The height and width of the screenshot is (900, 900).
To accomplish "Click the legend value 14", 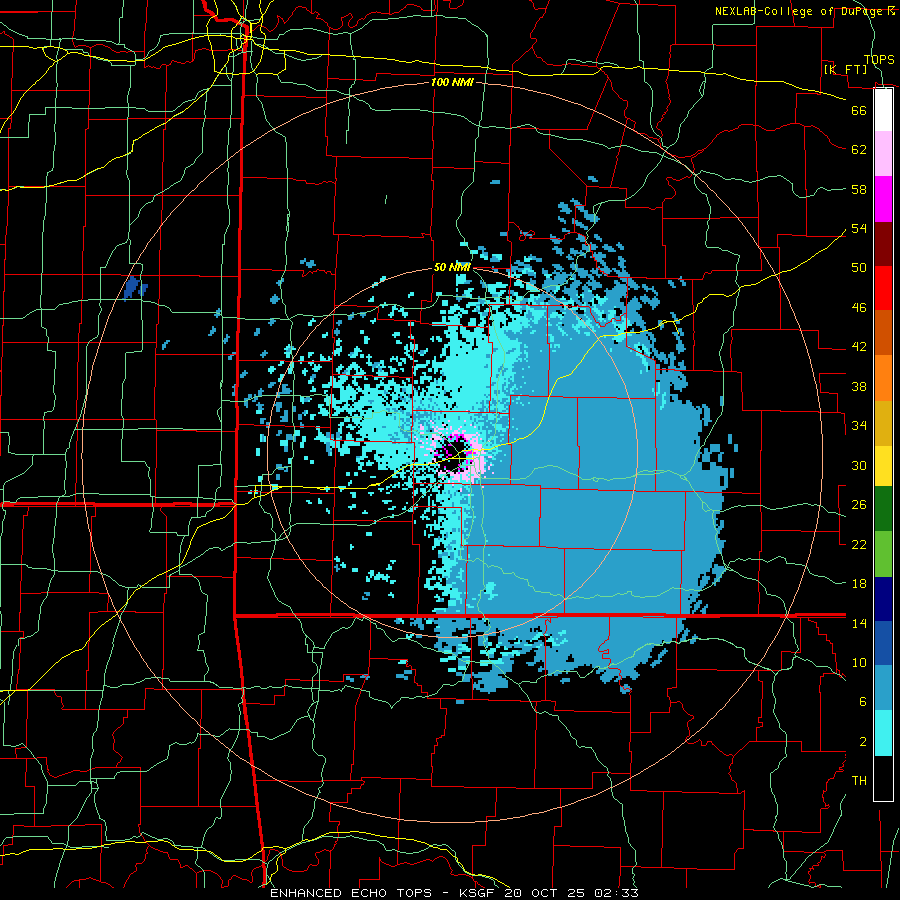I will (859, 623).
